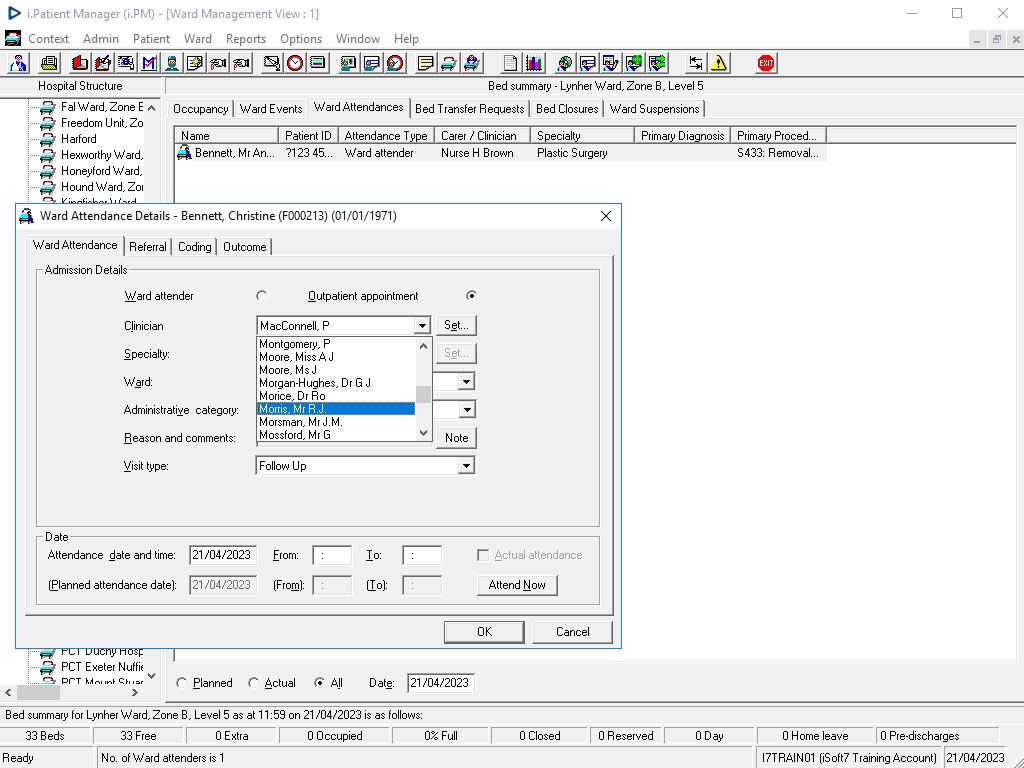Click the colour-lined list window toolbar icon

tap(318, 63)
